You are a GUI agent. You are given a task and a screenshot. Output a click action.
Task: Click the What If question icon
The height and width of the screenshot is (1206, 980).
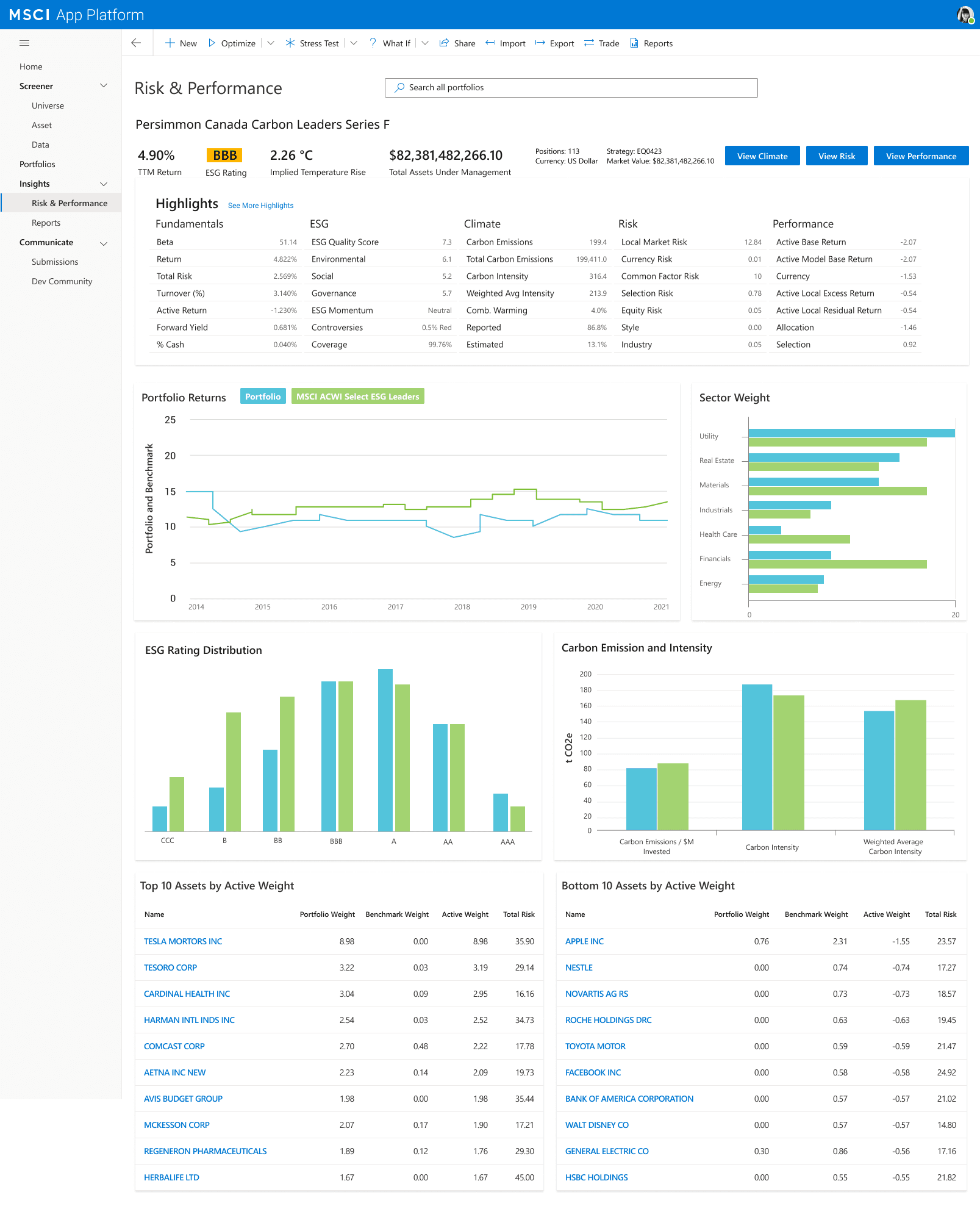tap(373, 43)
